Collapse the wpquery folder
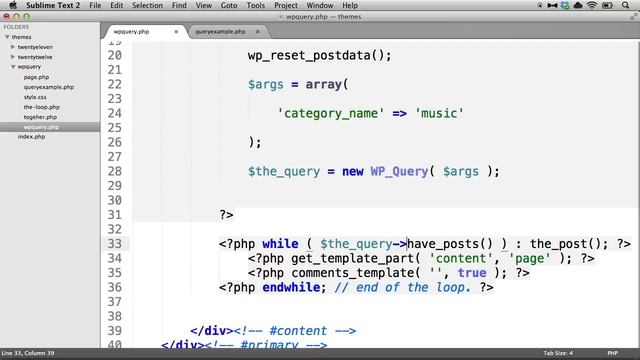Image resolution: width=640 pixels, height=360 pixels. (x=13, y=67)
